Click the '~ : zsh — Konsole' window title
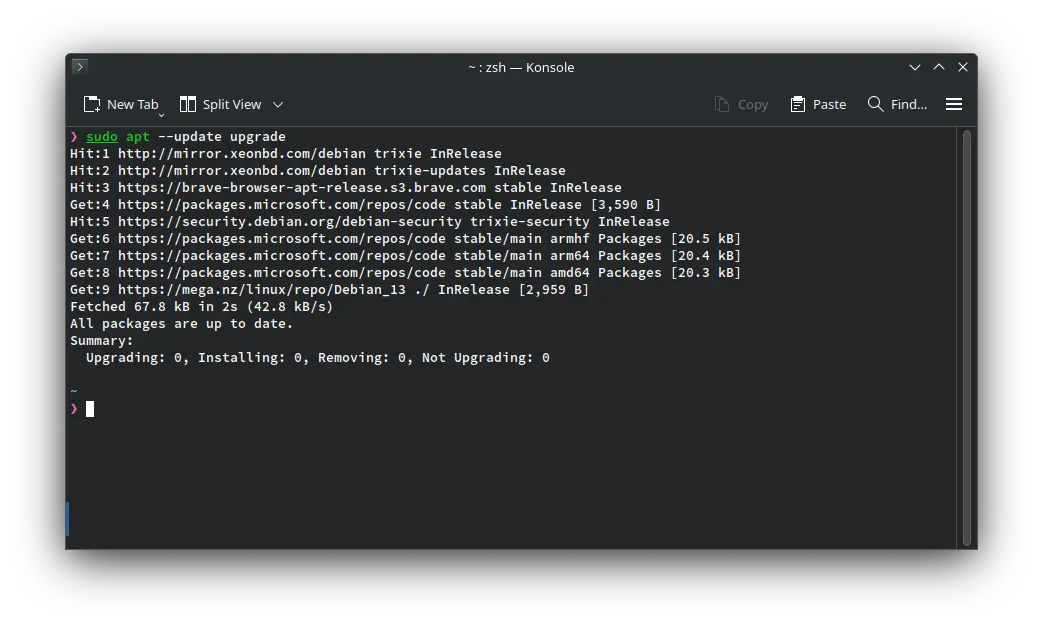 pos(521,67)
